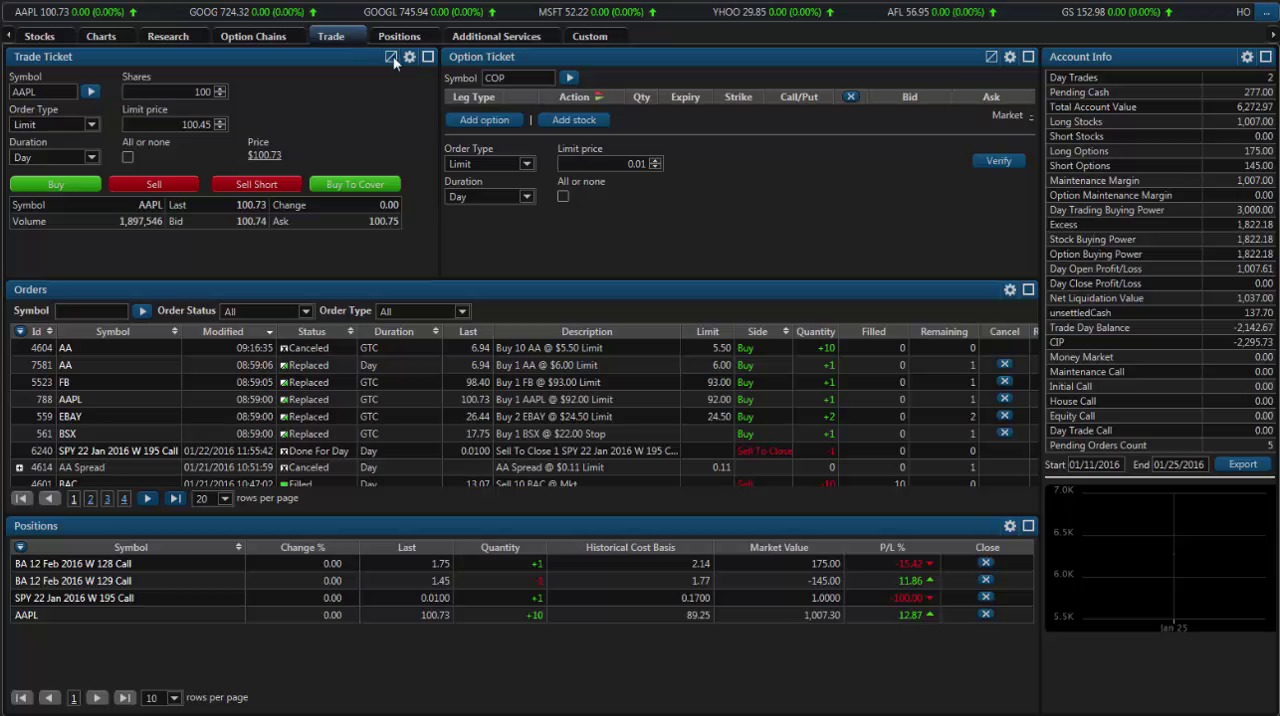This screenshot has height=716, width=1280.
Task: Adjust Option Ticket limit price stepper
Action: pyautogui.click(x=655, y=164)
